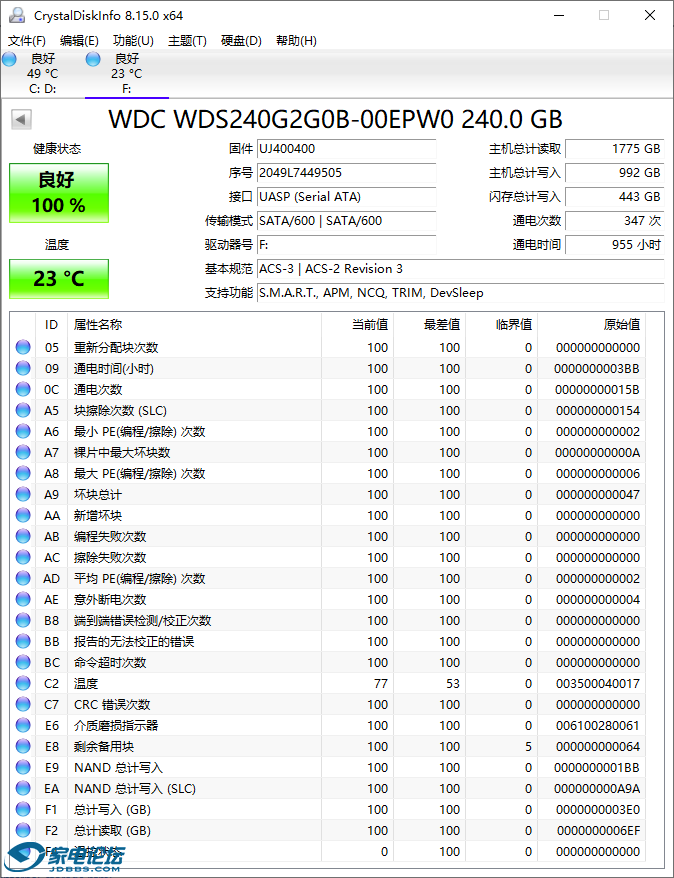
Task: Click the status orb of attribute B8
Action: 23,620
